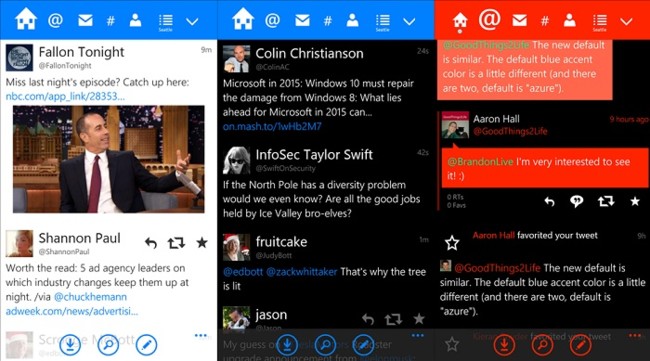
Task: Quote Aaron Hall's tweet using the speech bubble icon
Action: tap(577, 201)
